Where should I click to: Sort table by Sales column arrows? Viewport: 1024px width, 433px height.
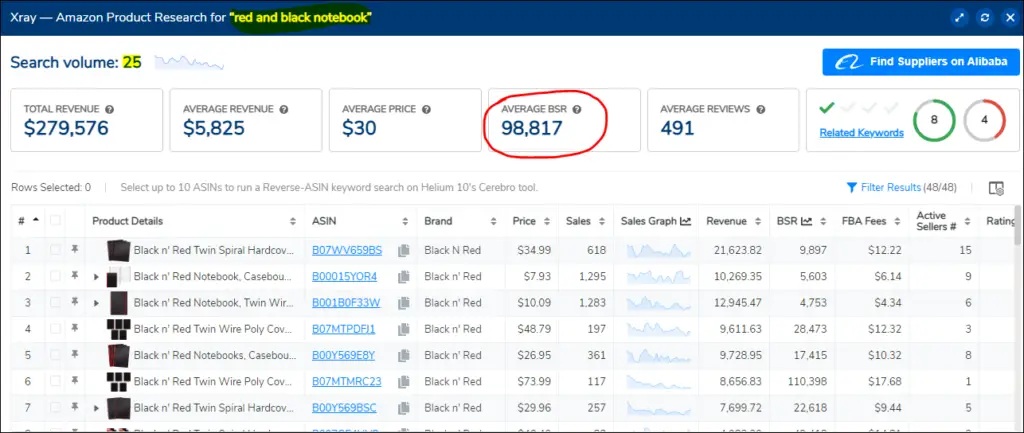point(601,221)
